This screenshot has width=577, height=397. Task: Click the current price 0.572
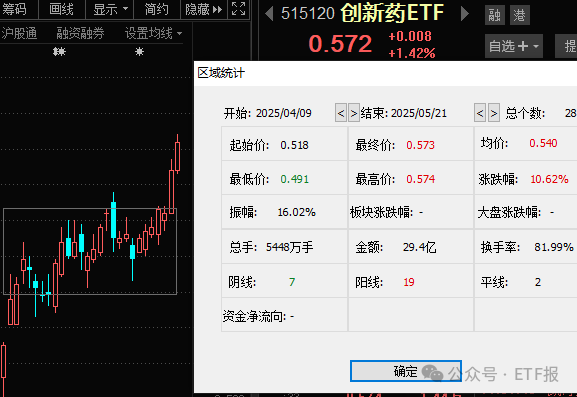tap(340, 43)
